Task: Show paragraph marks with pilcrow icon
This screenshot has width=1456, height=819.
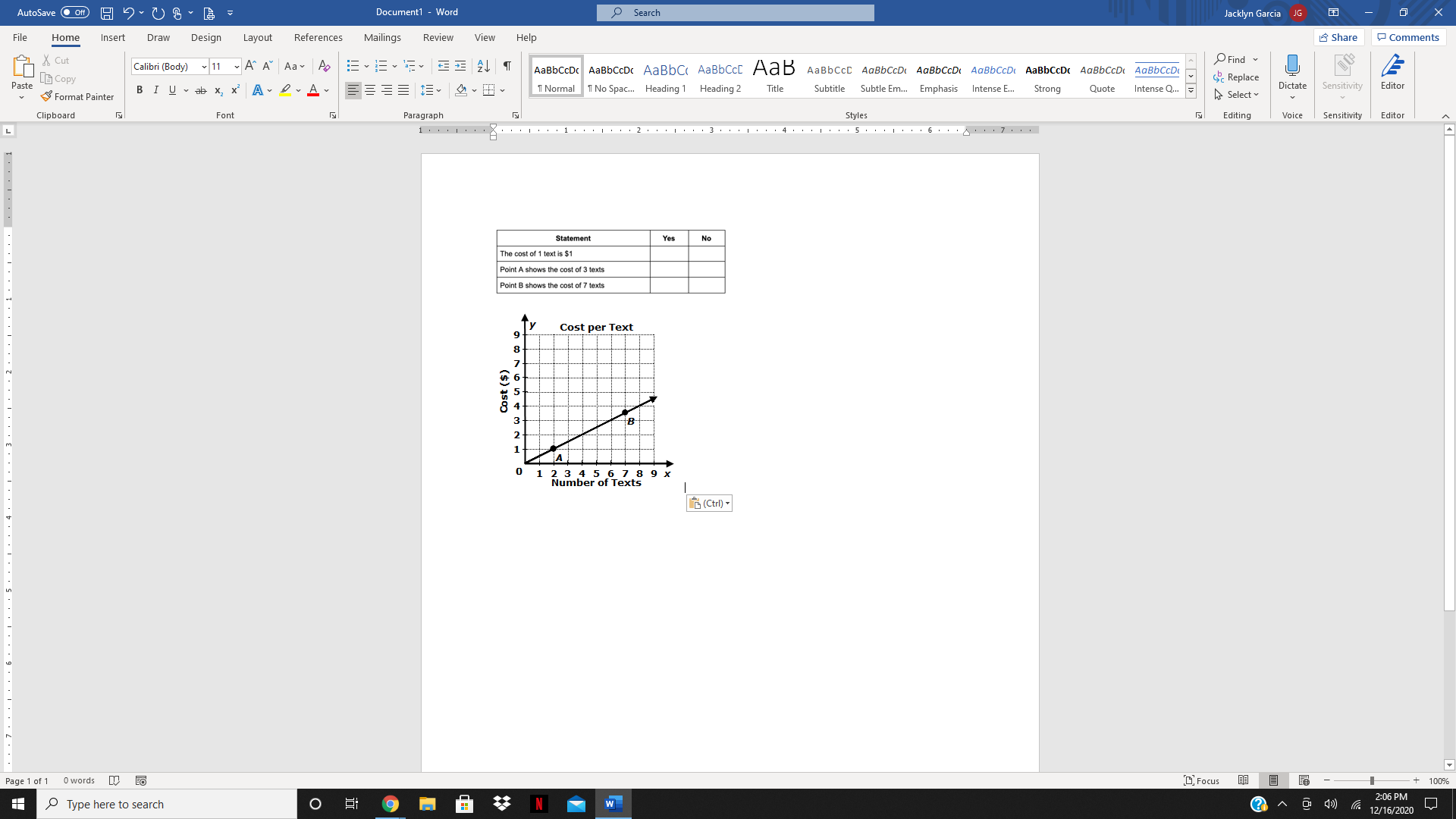Action: coord(507,67)
